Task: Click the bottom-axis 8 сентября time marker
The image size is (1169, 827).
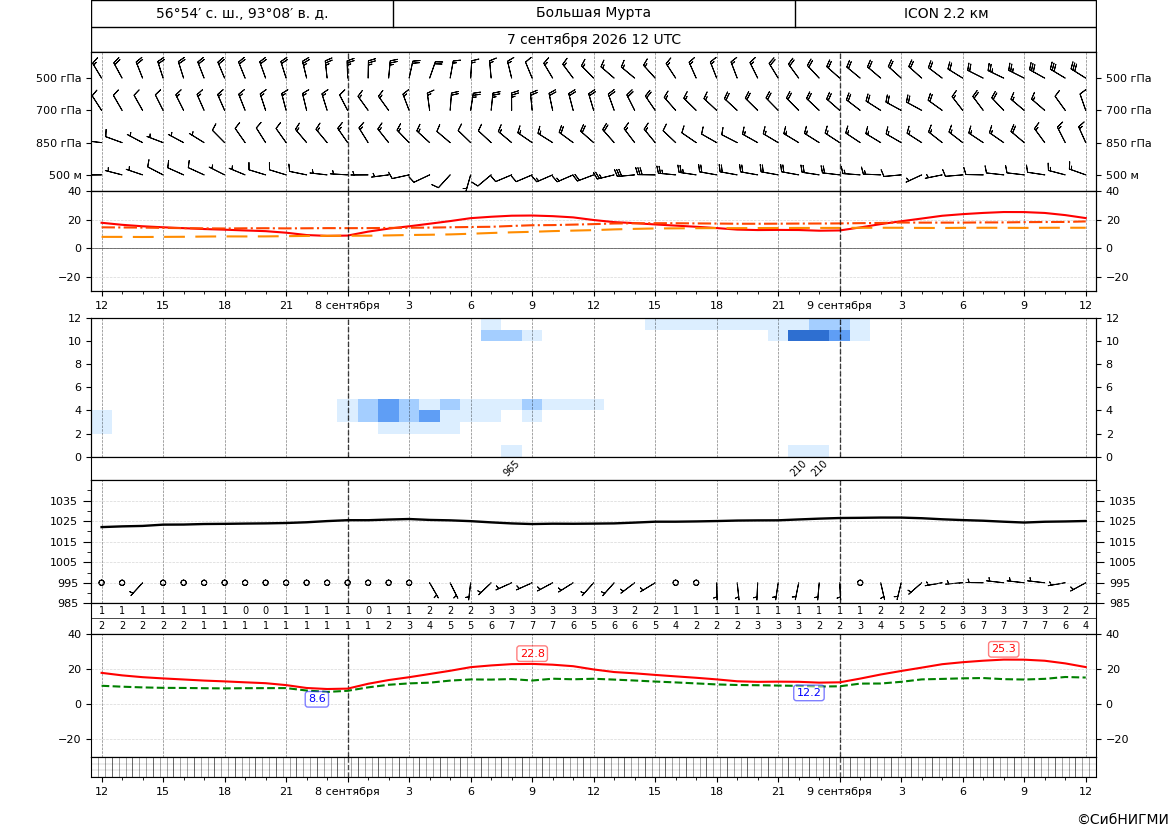Action: click(x=347, y=791)
